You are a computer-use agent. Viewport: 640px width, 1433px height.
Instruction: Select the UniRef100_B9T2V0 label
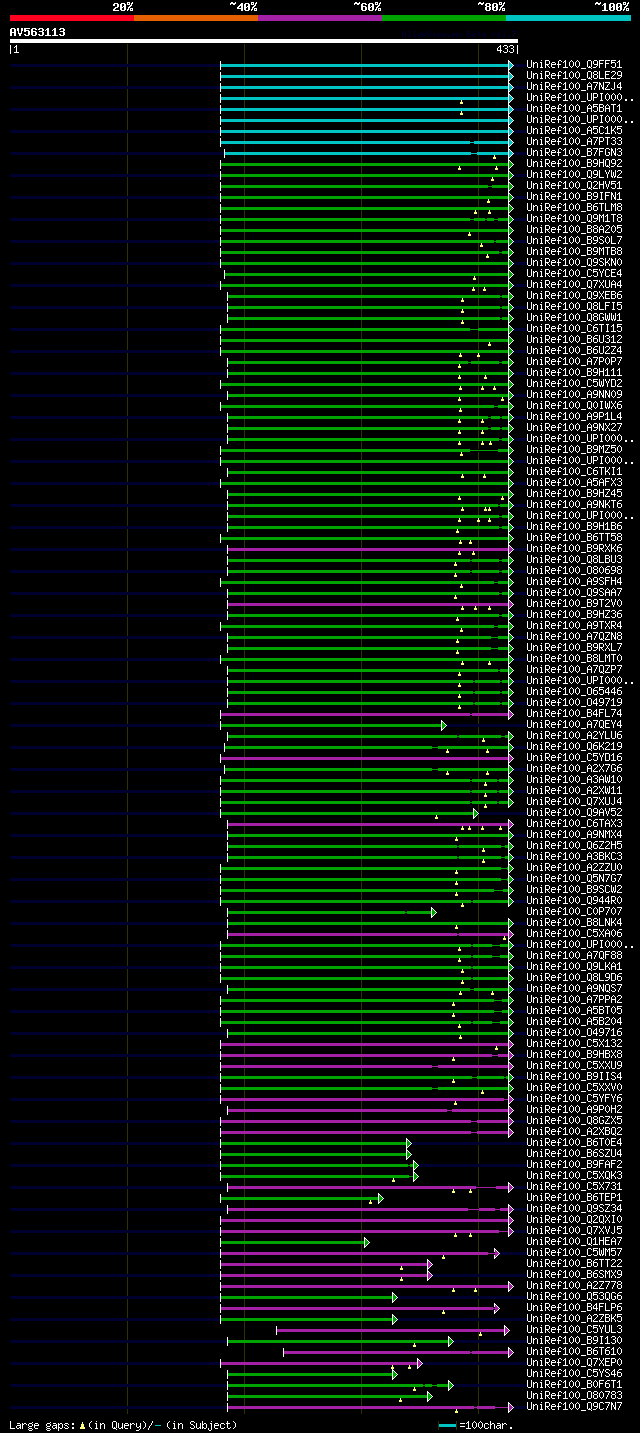[574, 603]
